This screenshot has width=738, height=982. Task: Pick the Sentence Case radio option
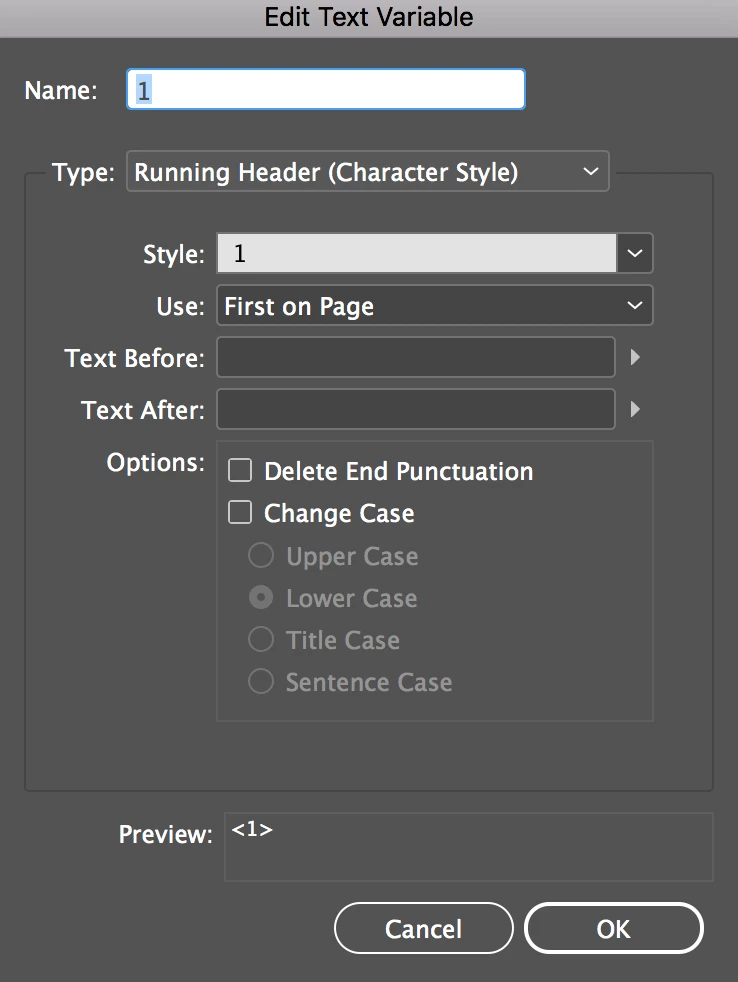[261, 682]
